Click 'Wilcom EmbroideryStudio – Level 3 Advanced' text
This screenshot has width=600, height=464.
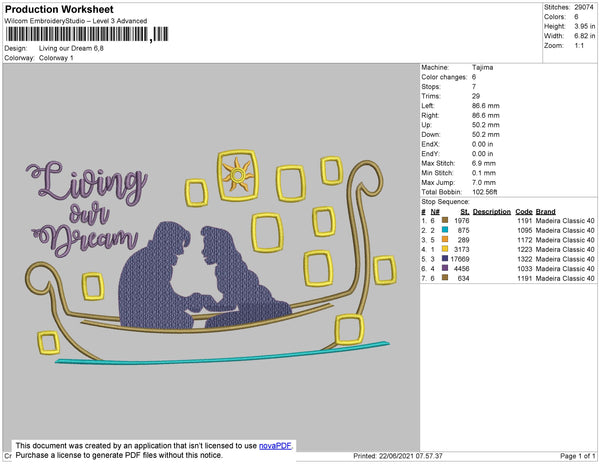point(76,21)
